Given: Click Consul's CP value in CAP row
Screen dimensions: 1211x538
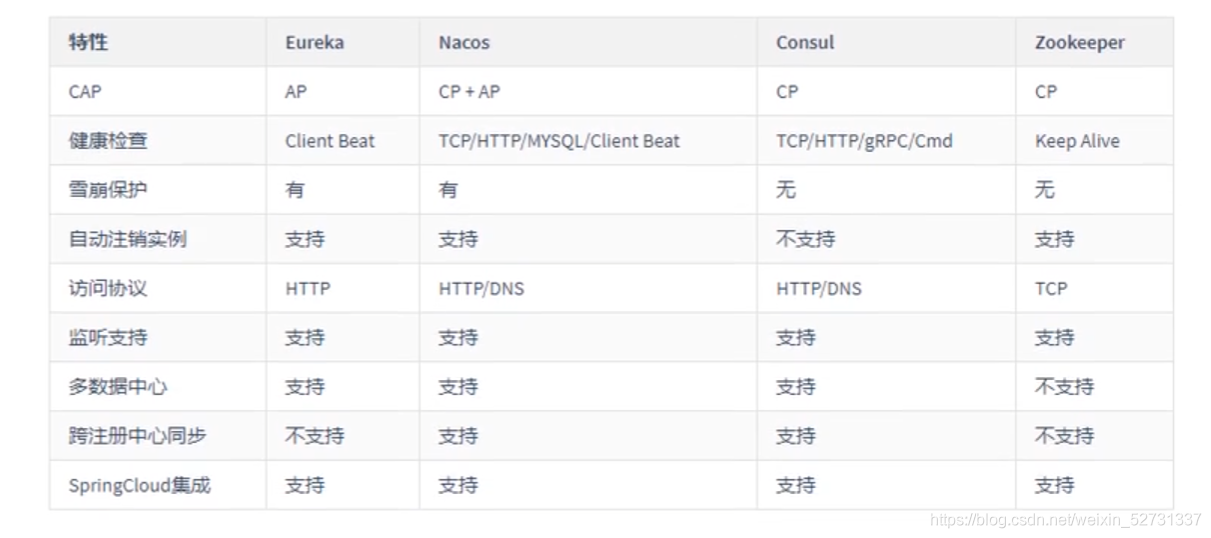Looking at the screenshot, I should tap(787, 92).
